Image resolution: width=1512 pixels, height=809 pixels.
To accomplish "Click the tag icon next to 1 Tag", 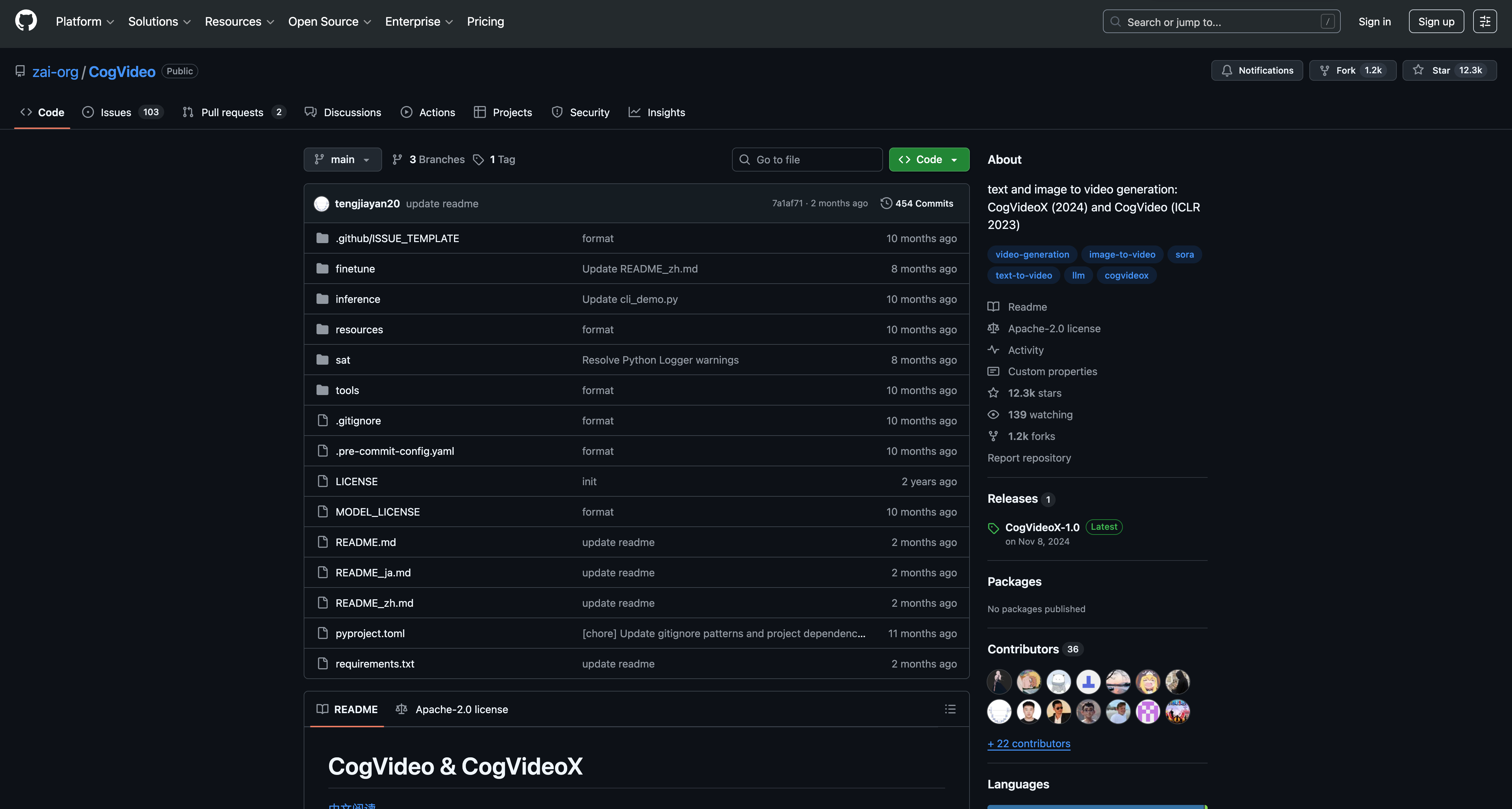I will point(478,160).
